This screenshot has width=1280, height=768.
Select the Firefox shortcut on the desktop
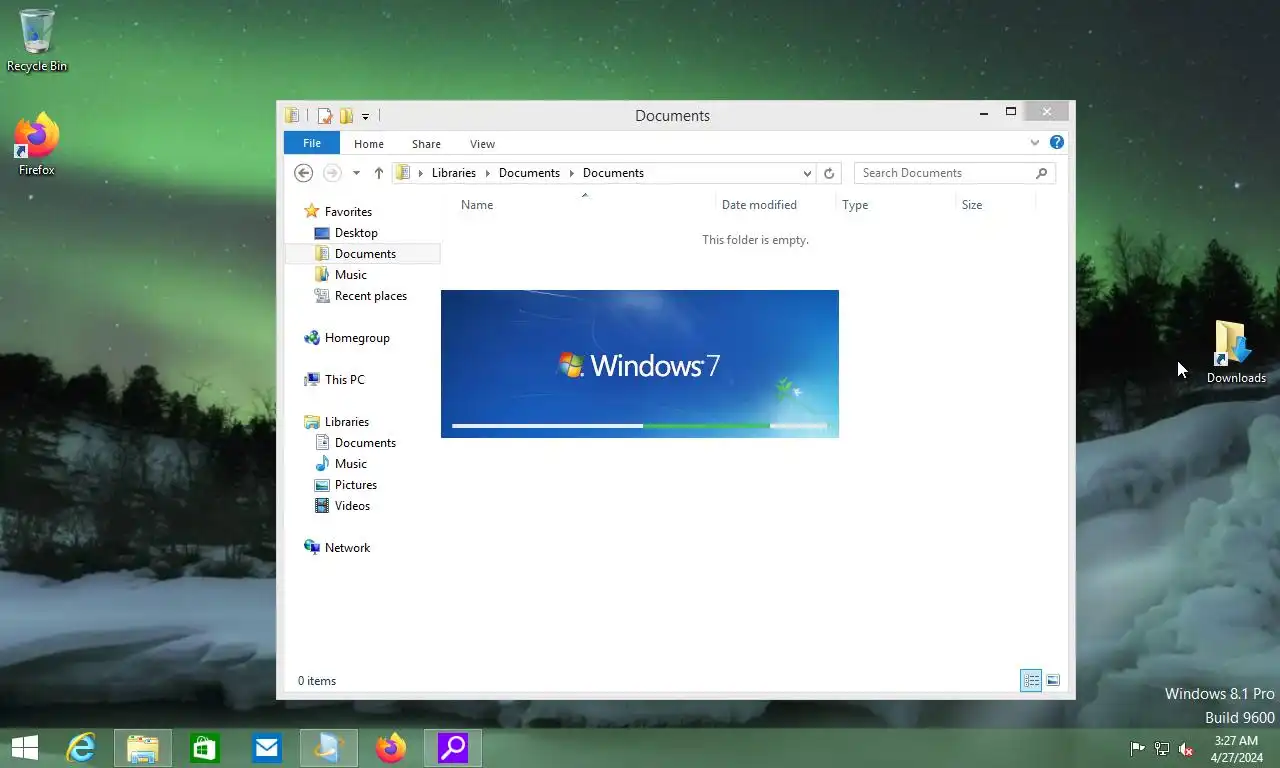pyautogui.click(x=37, y=145)
